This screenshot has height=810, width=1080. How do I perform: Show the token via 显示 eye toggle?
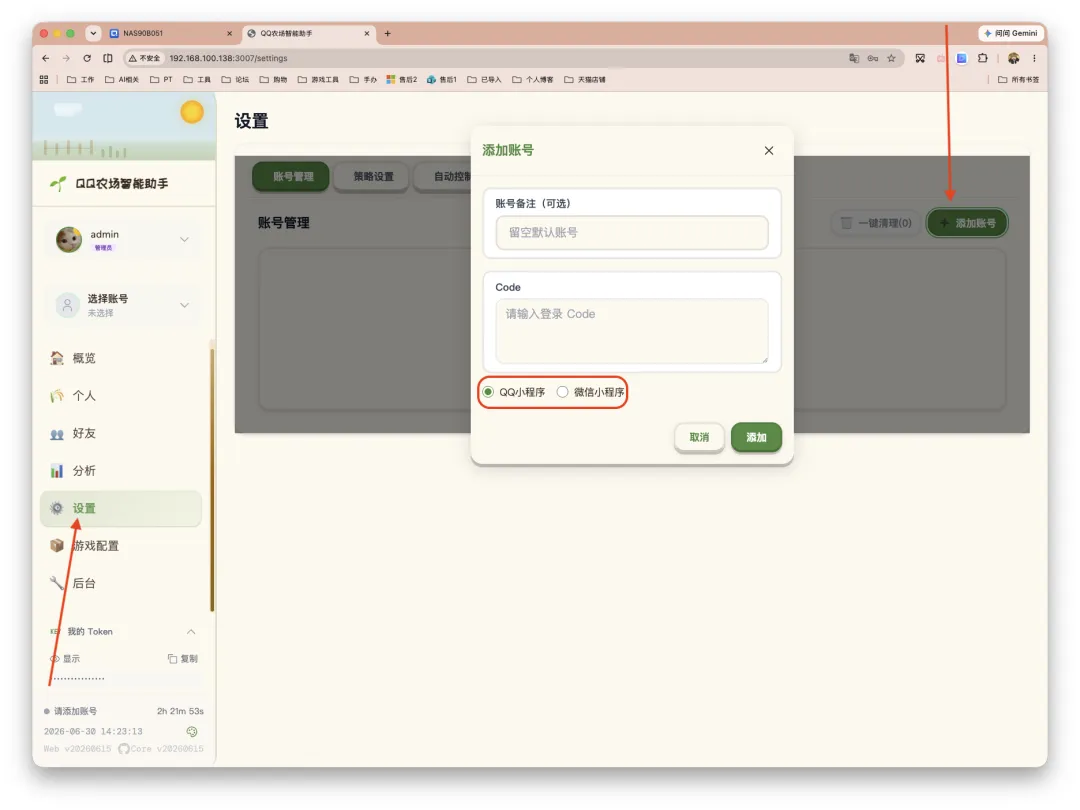(65, 658)
